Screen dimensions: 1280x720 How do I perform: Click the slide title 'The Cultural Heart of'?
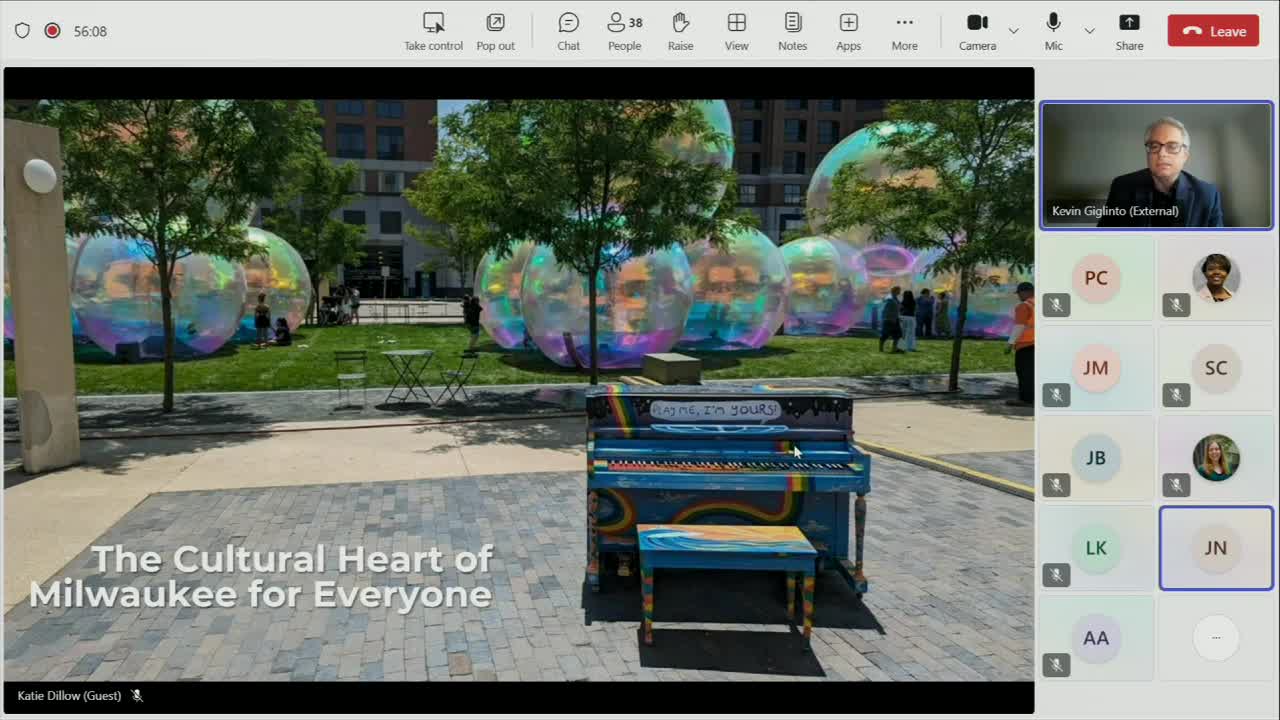[x=292, y=559]
